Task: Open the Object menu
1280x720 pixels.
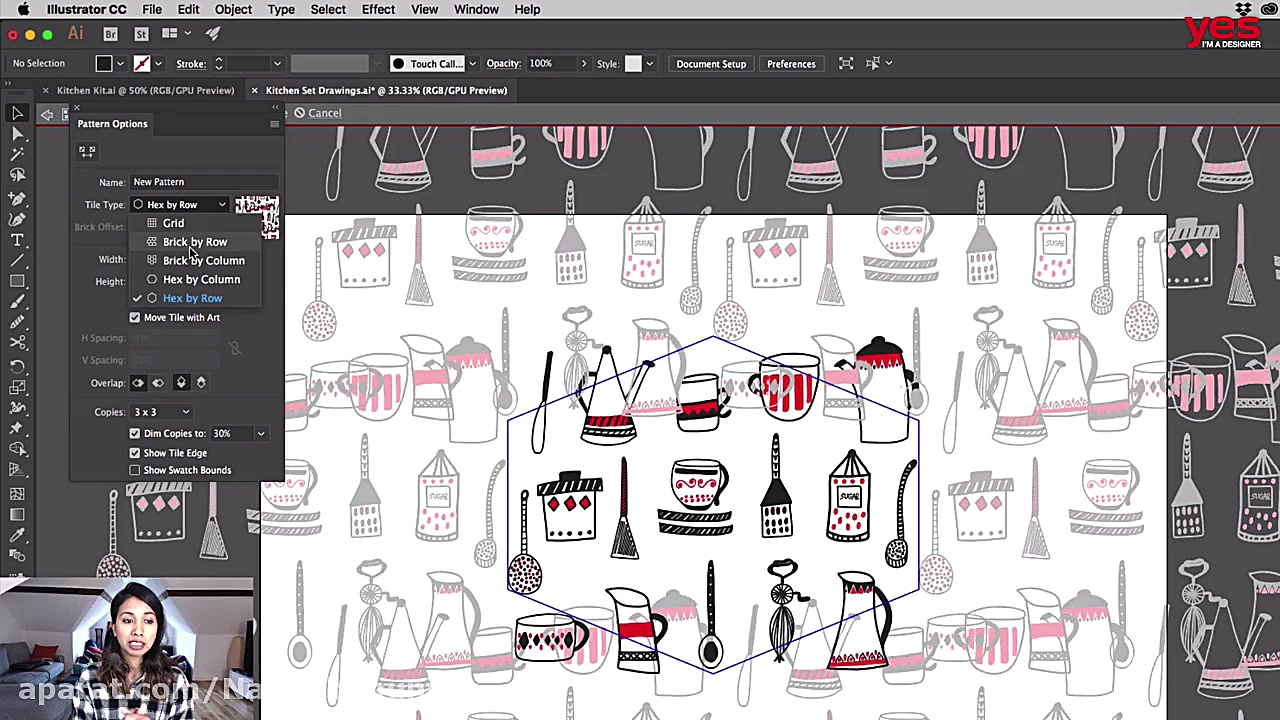Action: 233,9
